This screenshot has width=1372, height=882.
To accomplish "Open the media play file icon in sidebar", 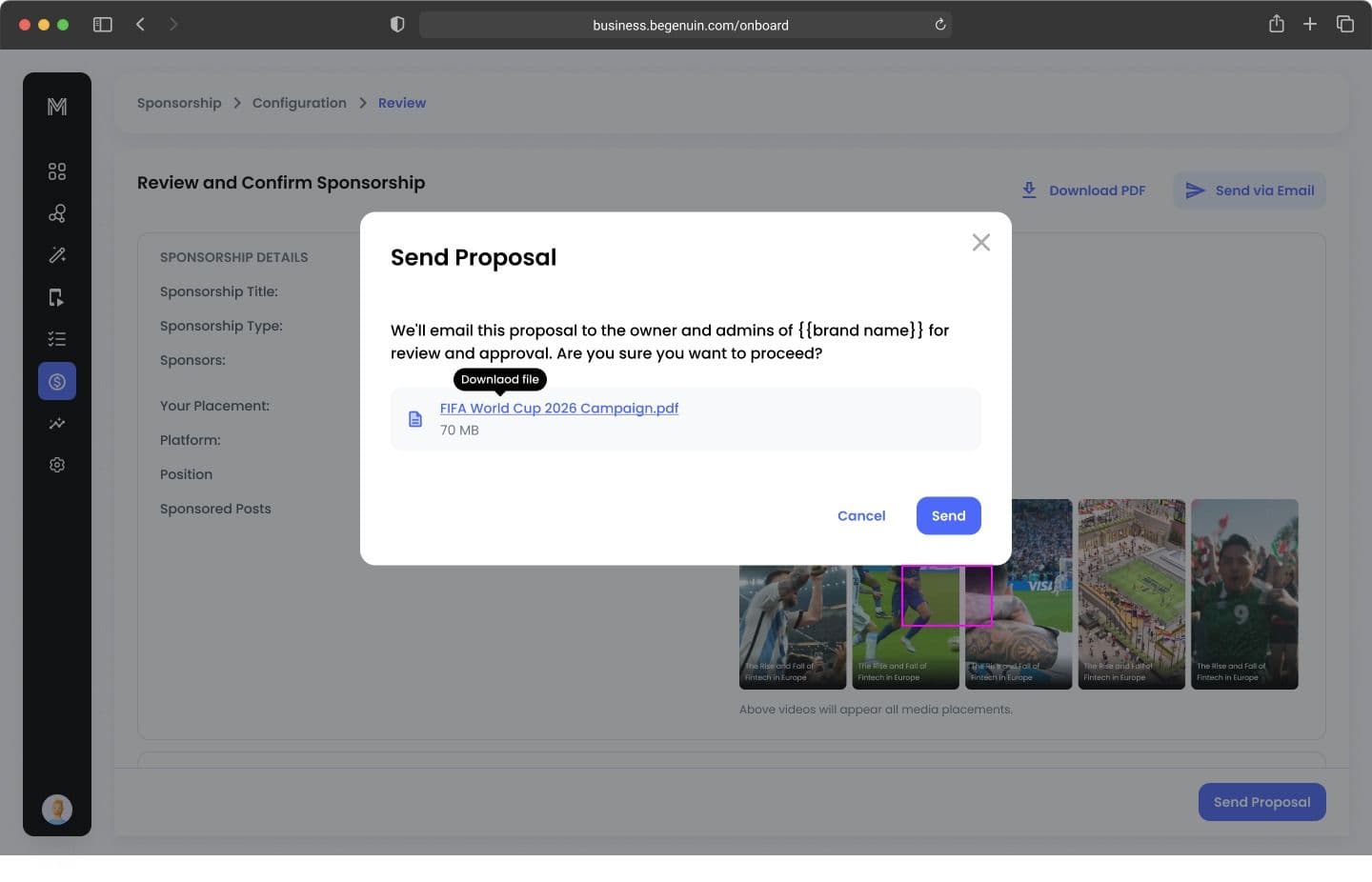I will tap(57, 297).
